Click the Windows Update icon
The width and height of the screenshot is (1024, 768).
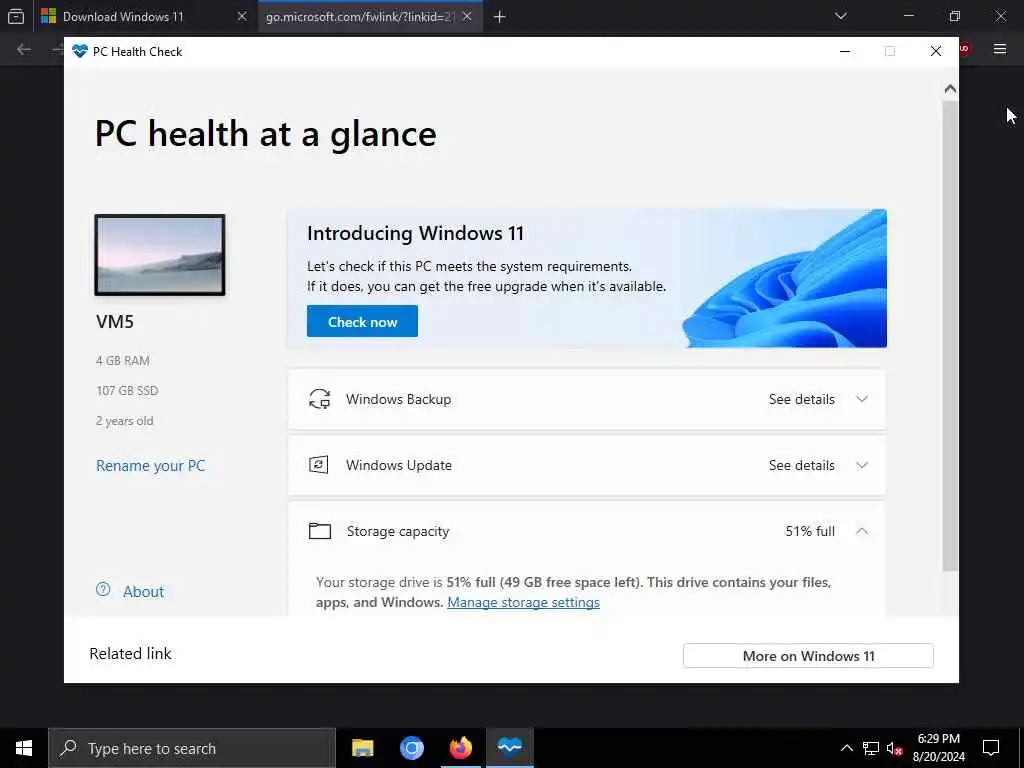tap(318, 465)
